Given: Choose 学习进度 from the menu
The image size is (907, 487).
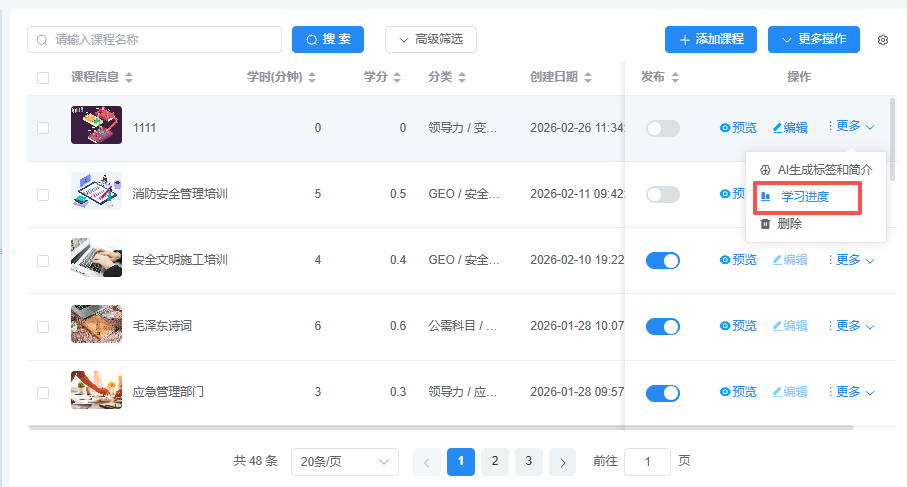Looking at the screenshot, I should (x=808, y=197).
